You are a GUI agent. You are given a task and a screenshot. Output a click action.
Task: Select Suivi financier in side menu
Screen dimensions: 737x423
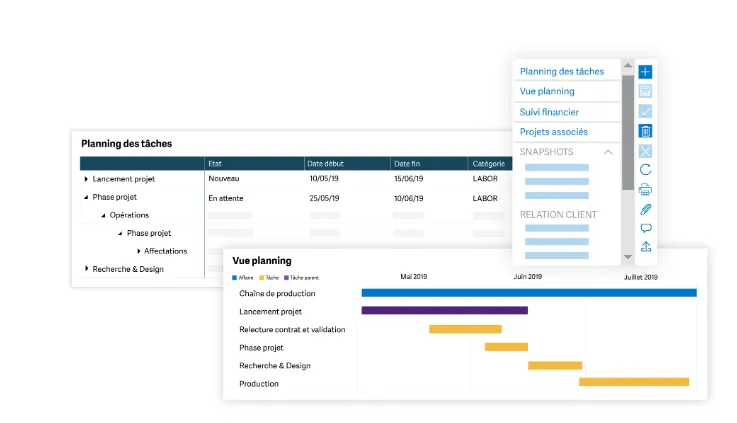[549, 112]
